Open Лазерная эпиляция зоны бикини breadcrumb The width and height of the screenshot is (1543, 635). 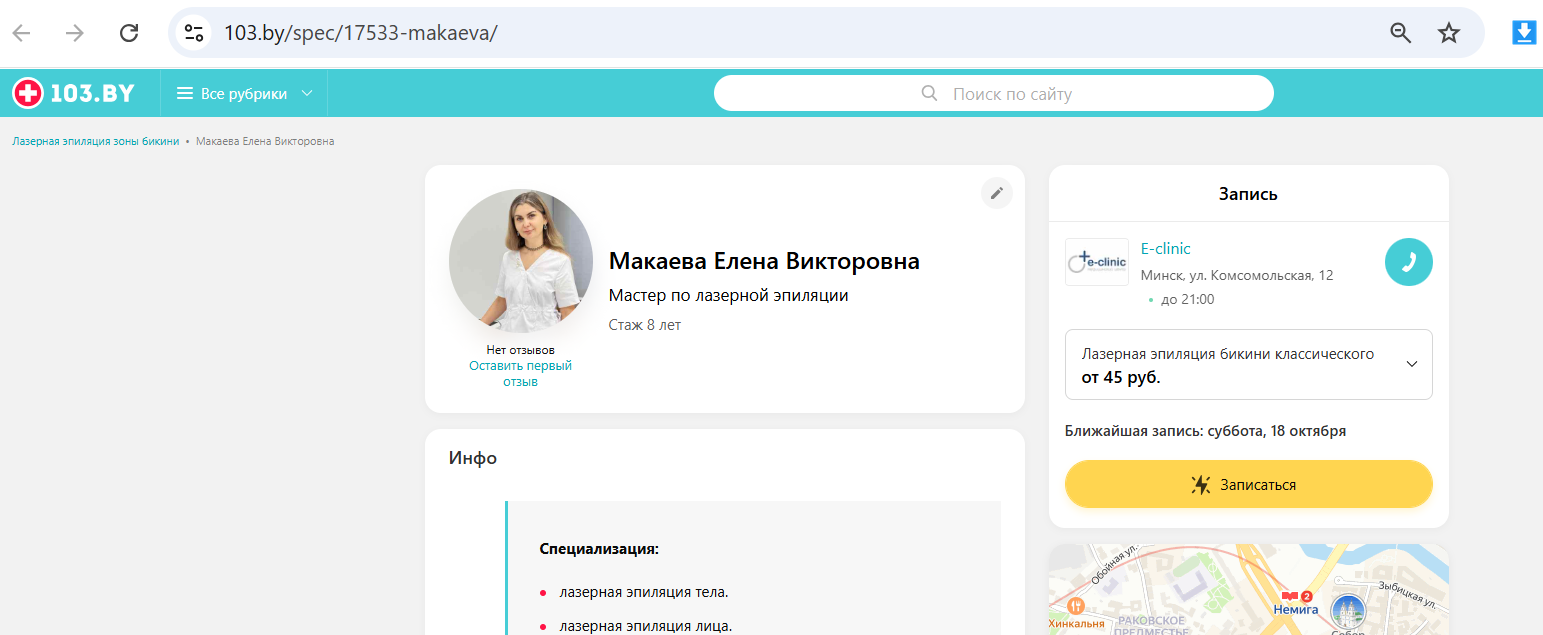click(x=95, y=141)
